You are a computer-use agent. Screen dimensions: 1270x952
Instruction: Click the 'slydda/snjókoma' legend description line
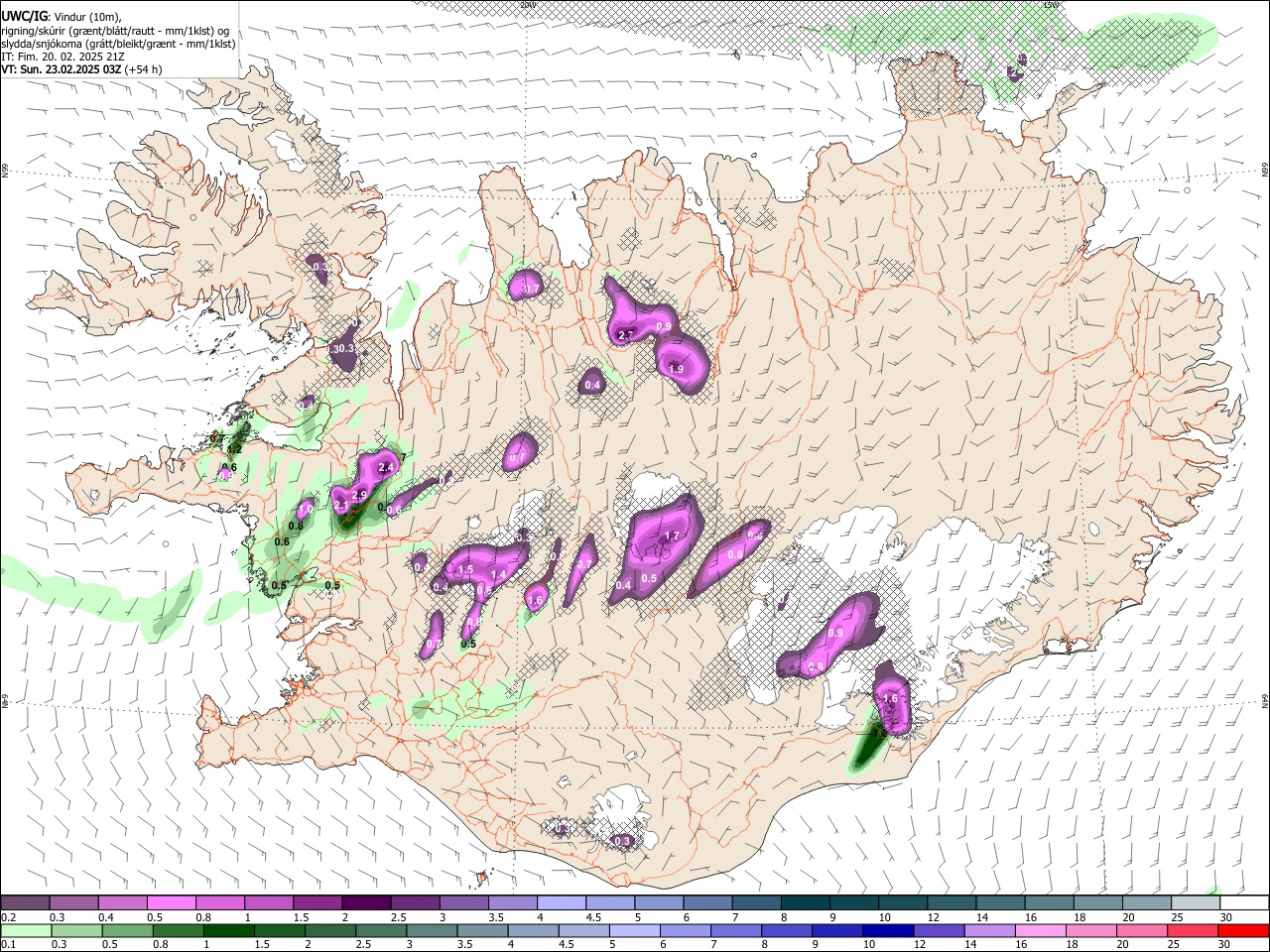coord(118,44)
